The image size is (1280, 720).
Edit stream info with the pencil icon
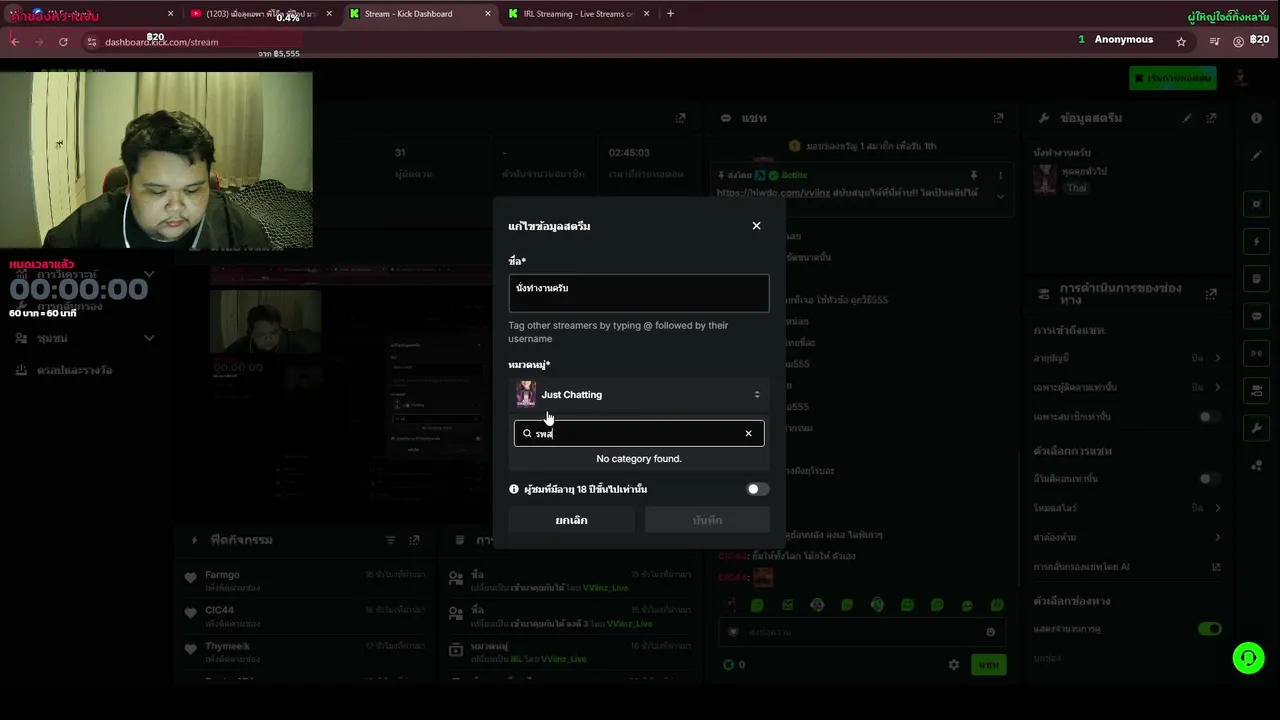pyautogui.click(x=1187, y=118)
